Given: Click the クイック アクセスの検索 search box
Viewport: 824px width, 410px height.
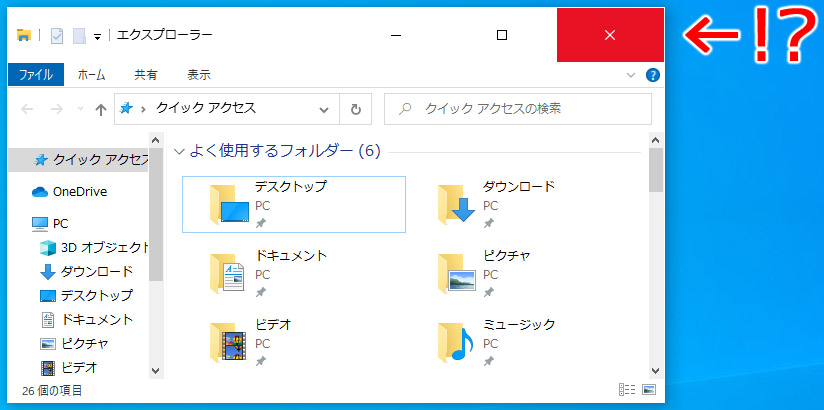Looking at the screenshot, I should [x=518, y=109].
